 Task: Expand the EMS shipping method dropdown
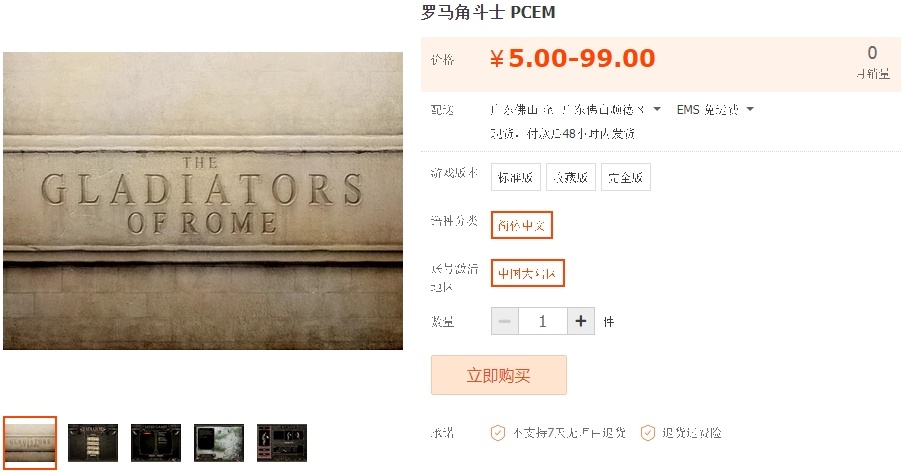714,109
